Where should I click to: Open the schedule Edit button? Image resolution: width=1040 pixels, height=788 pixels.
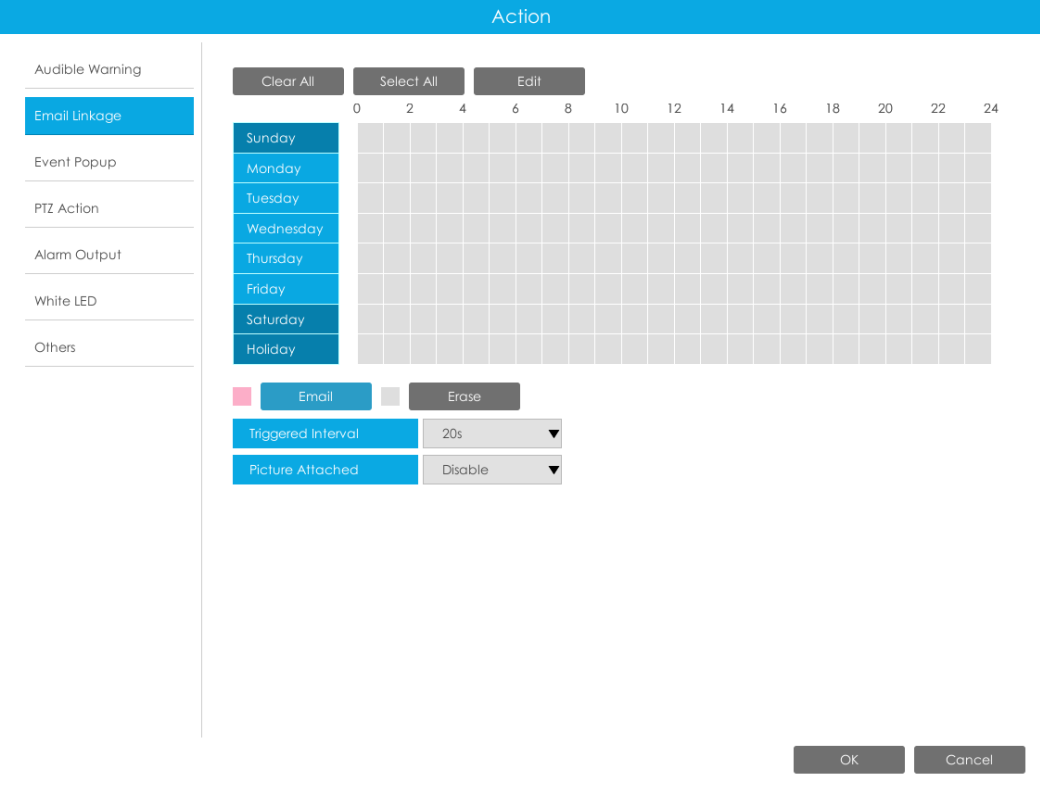[x=529, y=81]
